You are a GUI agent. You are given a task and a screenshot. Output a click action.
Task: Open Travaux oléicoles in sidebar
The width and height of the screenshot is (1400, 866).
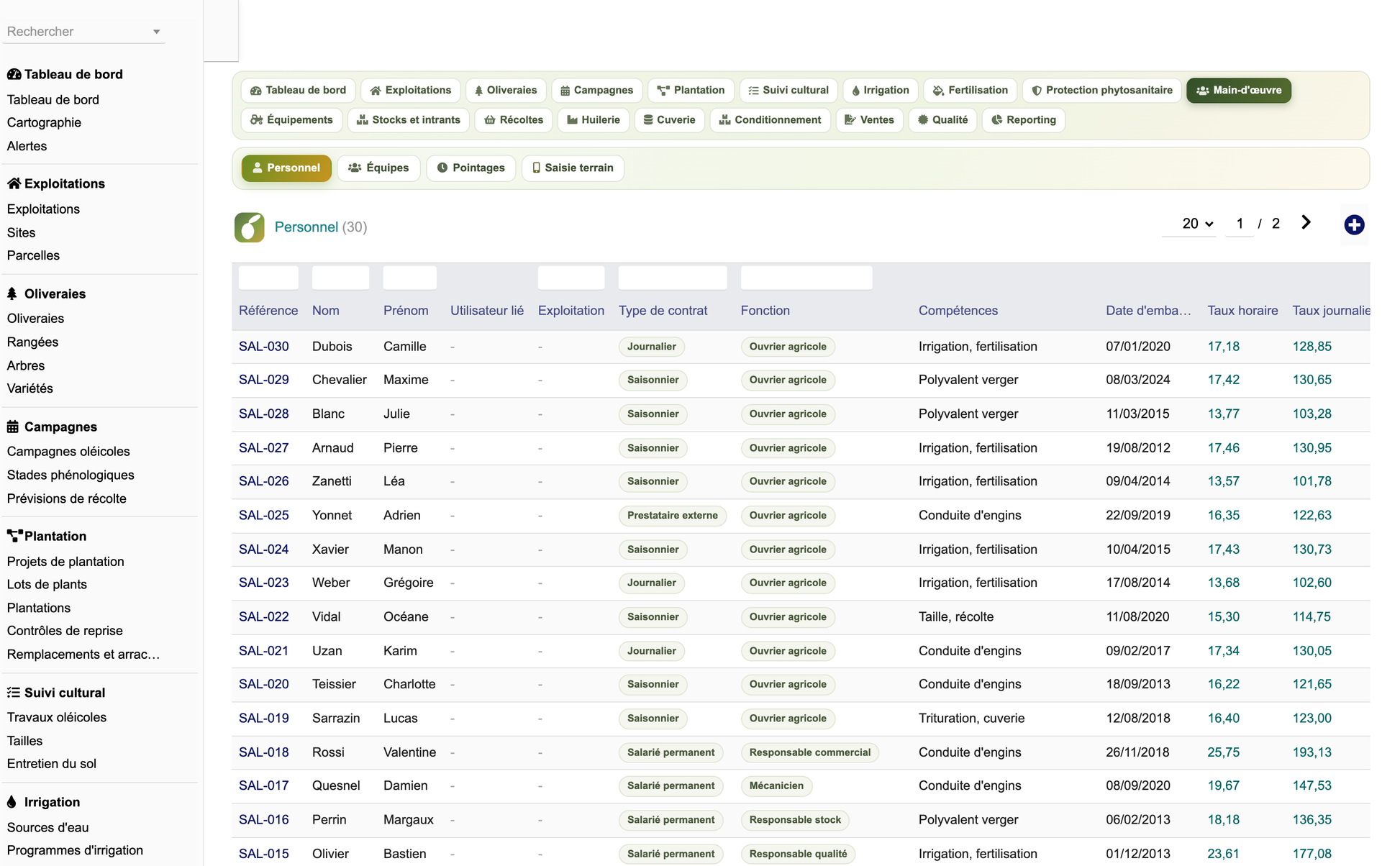57,718
